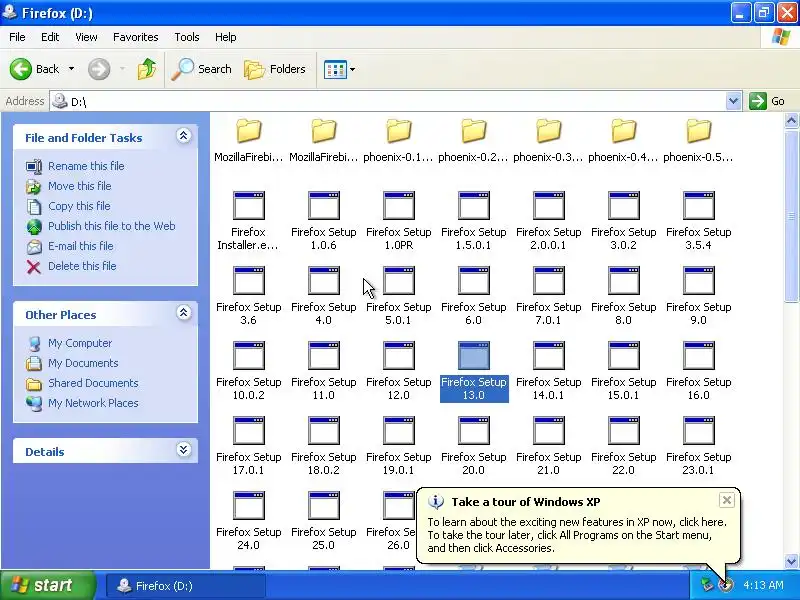
Task: Select the Firefox Setup 1.0.6 file icon
Action: click(323, 205)
